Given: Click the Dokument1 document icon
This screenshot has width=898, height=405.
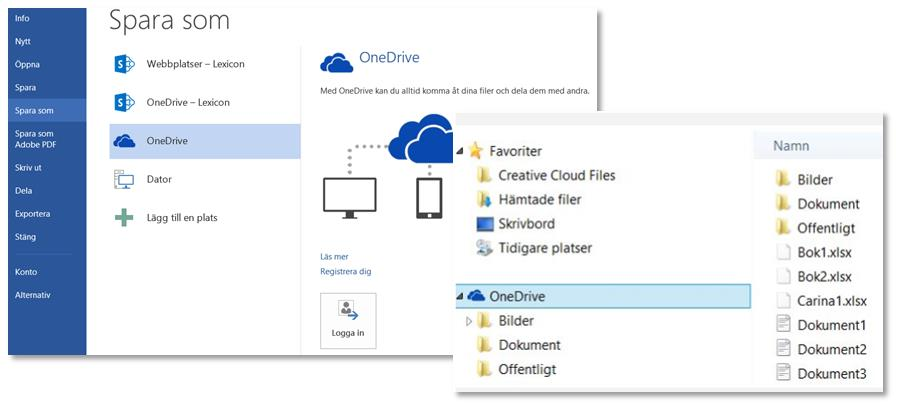Looking at the screenshot, I should [x=783, y=324].
